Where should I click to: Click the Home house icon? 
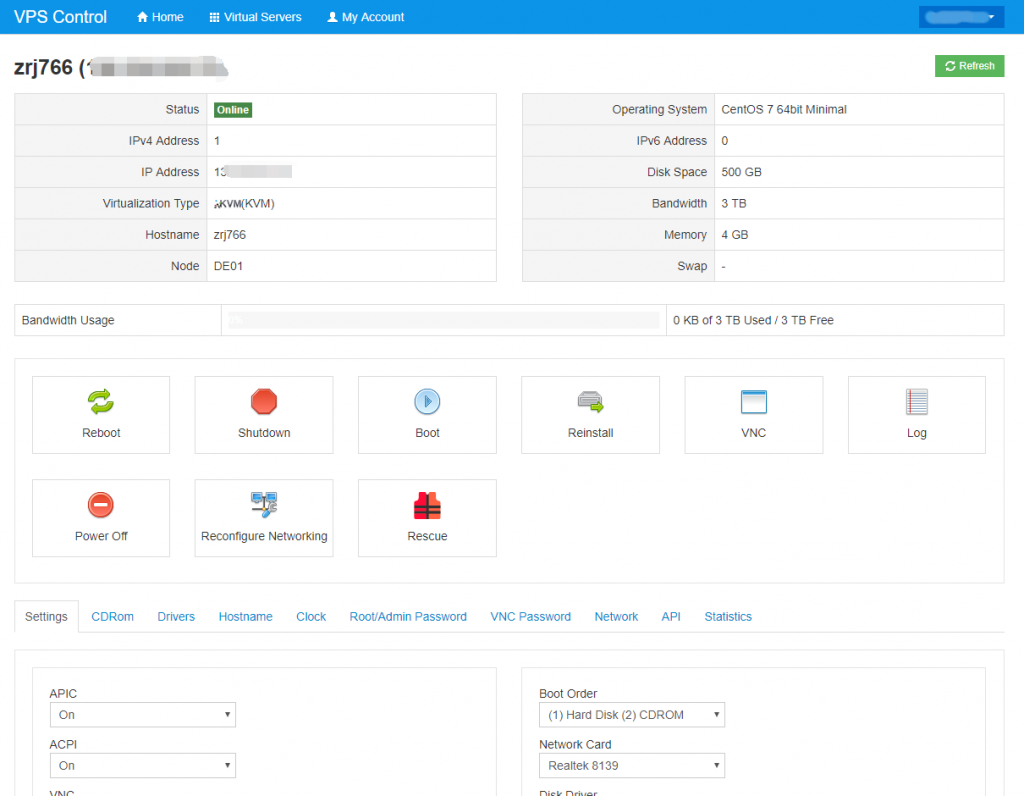142,17
